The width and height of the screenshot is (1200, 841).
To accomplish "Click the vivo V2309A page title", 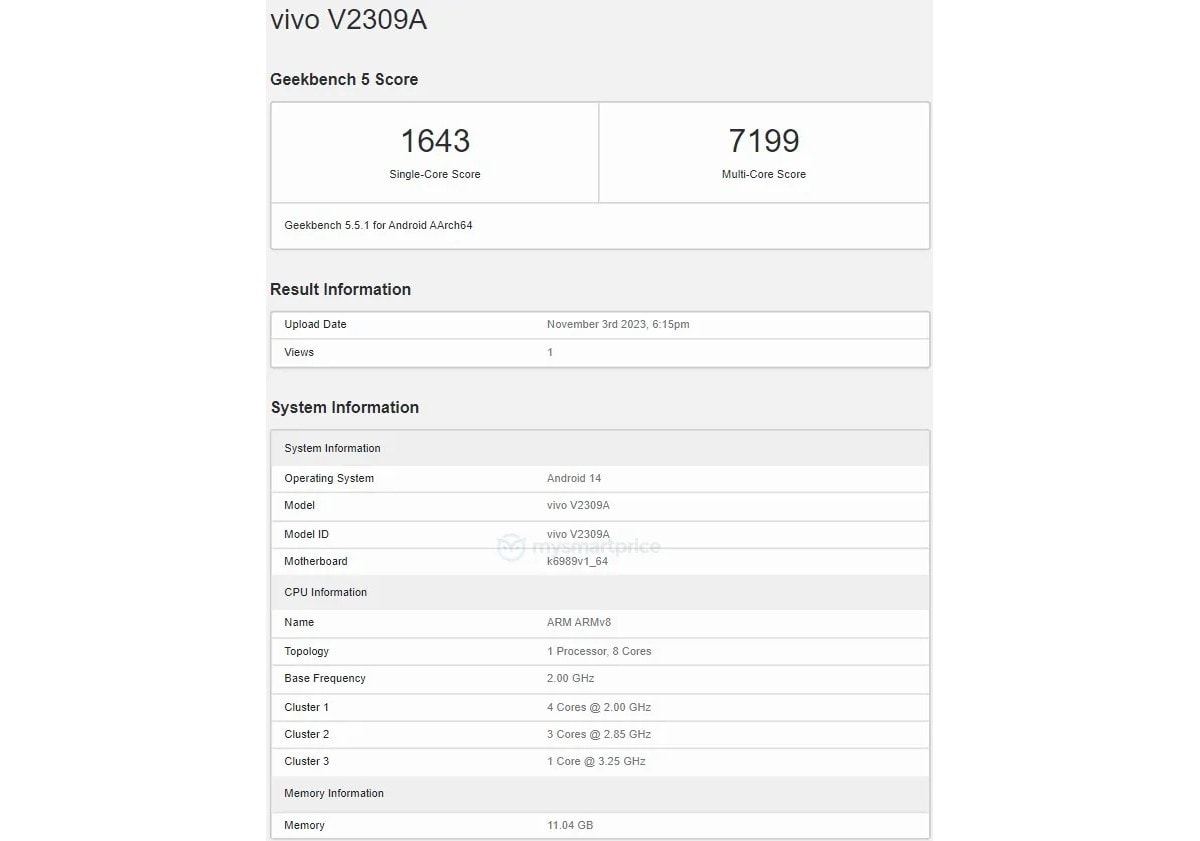I will 349,20.
